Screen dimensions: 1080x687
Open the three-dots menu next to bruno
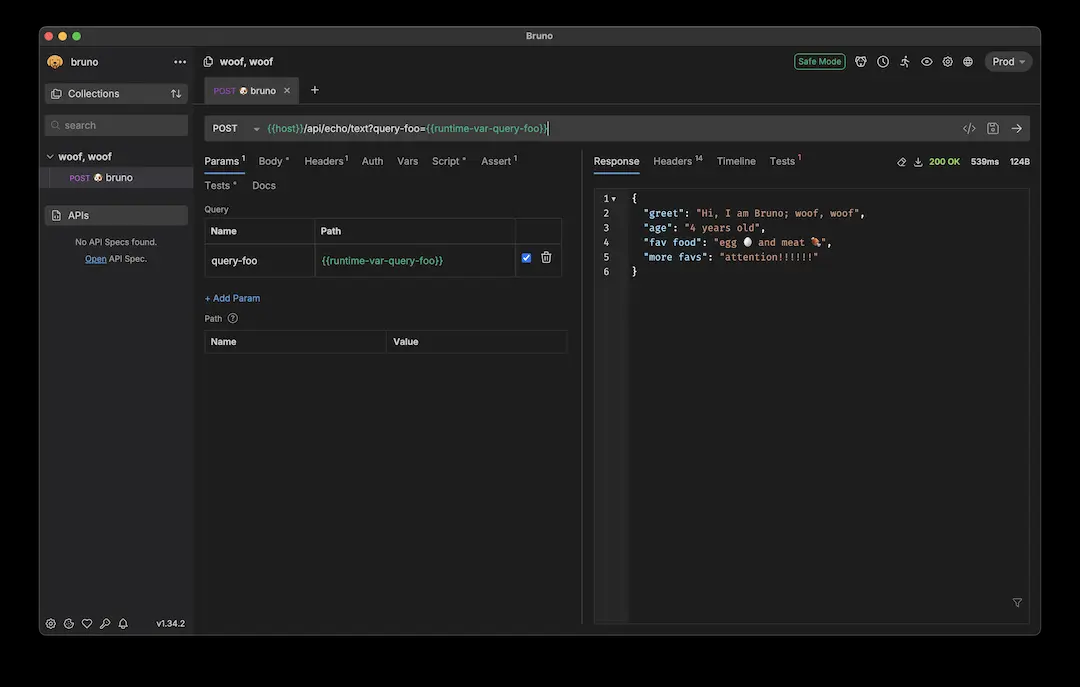tap(180, 62)
